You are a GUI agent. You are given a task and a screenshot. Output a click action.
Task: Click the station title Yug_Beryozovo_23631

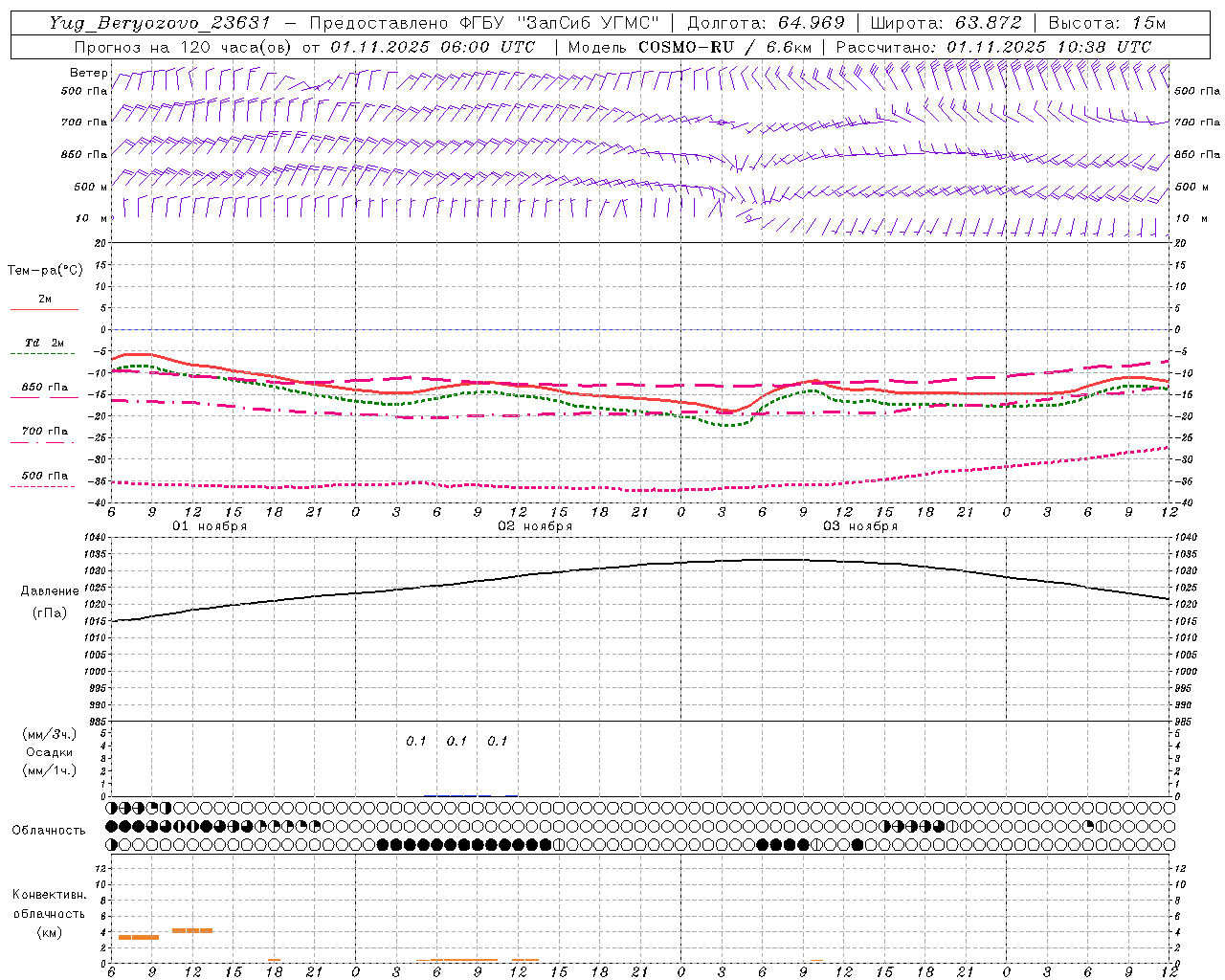pyautogui.click(x=160, y=23)
